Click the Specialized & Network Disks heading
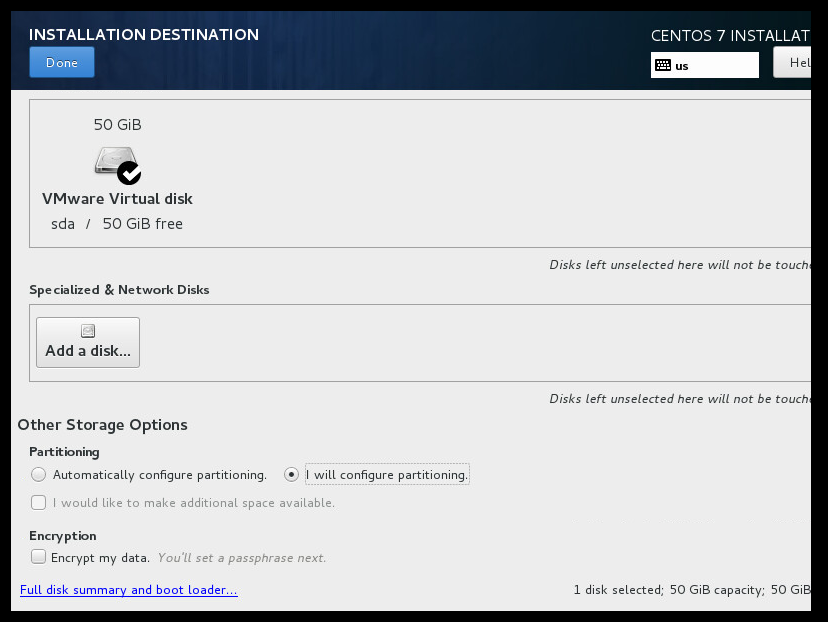828x622 pixels. pyautogui.click(x=119, y=290)
